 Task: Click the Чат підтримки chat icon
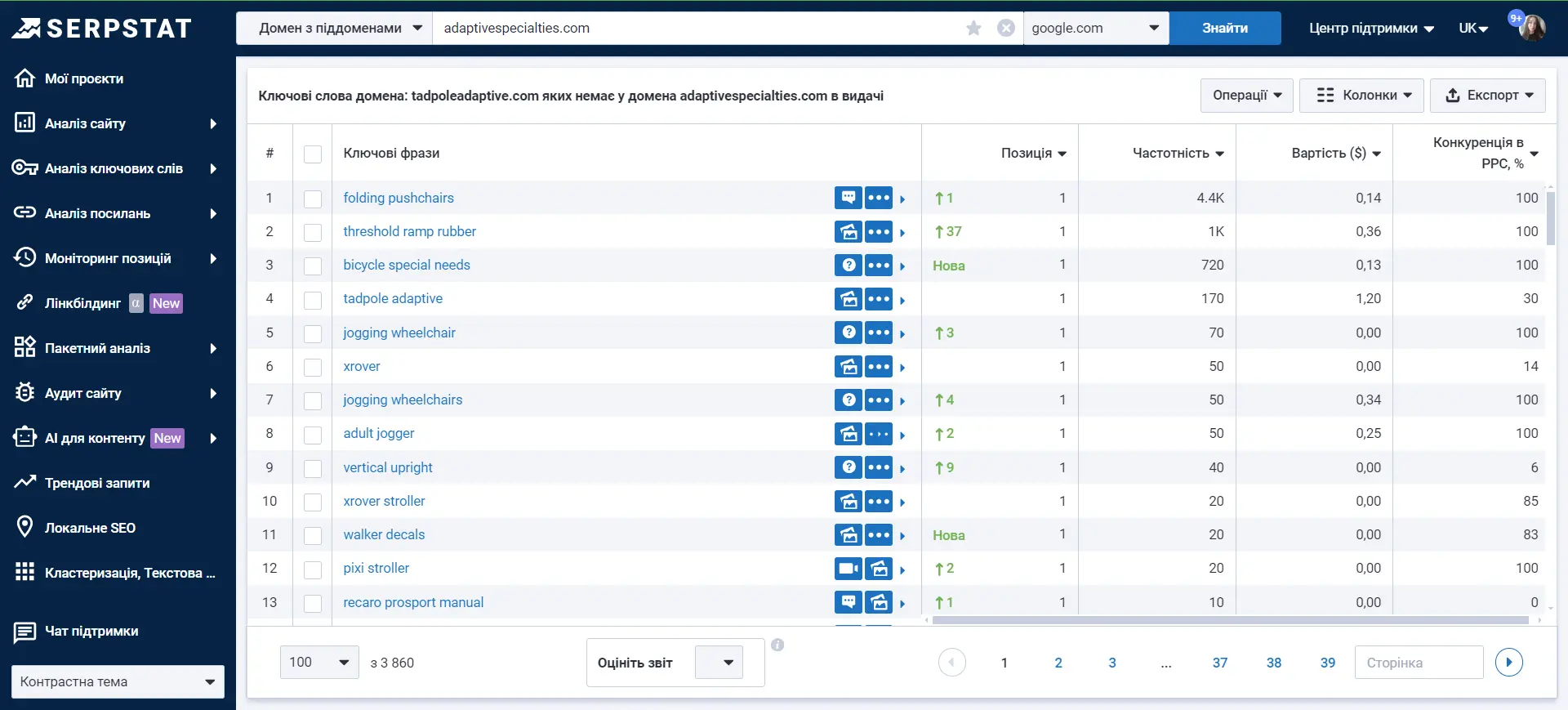[x=24, y=632]
